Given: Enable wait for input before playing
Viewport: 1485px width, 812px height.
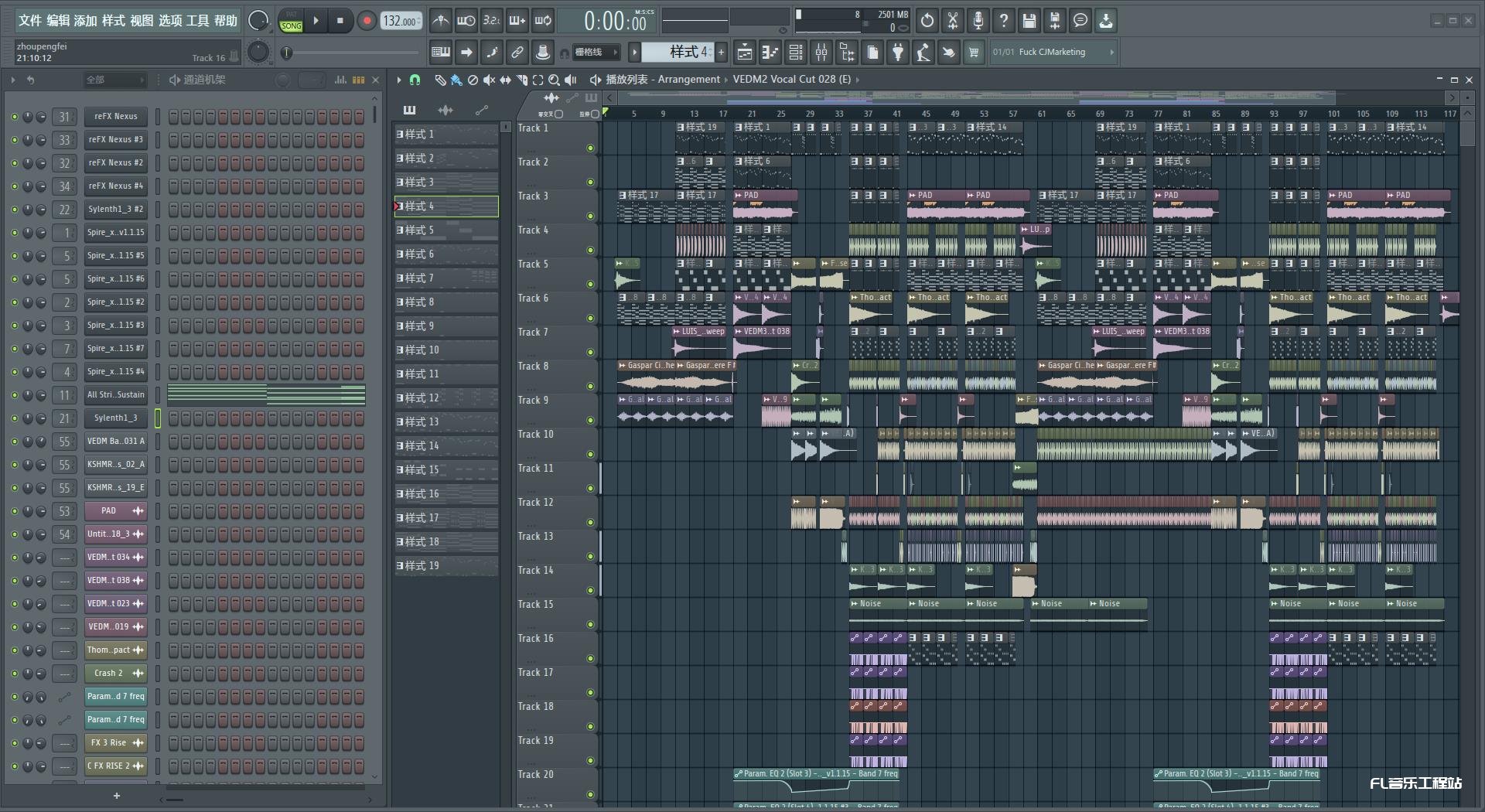Looking at the screenshot, I should (x=466, y=21).
